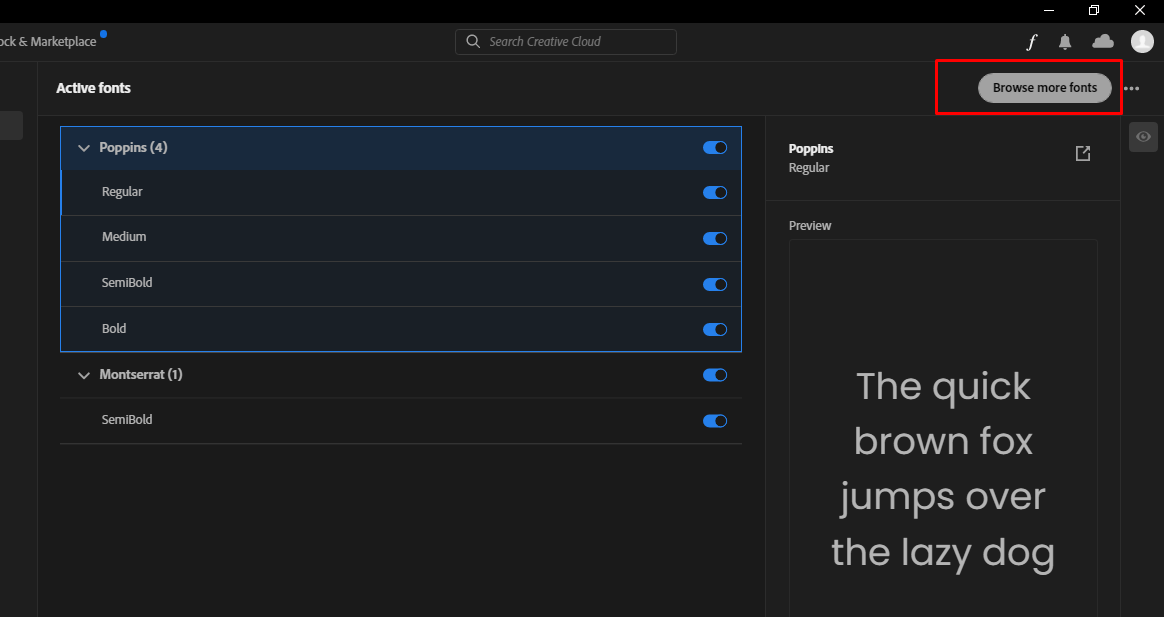Viewport: 1164px width, 617px height.
Task: Select the Poppins Bold row
Action: (401, 329)
